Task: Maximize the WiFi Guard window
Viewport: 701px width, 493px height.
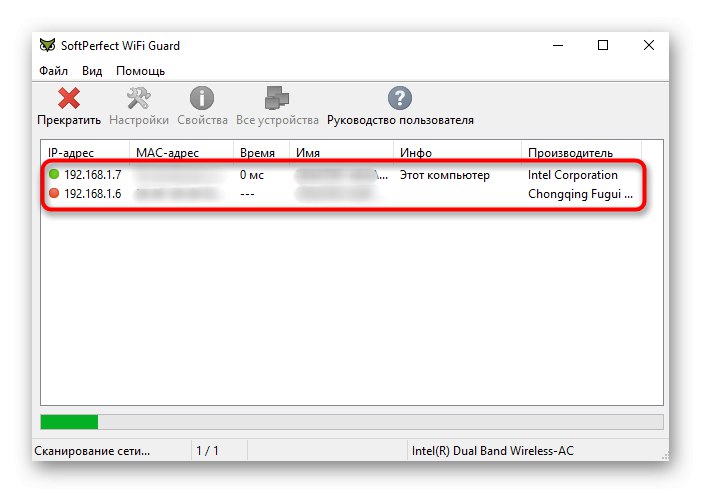Action: [603, 45]
